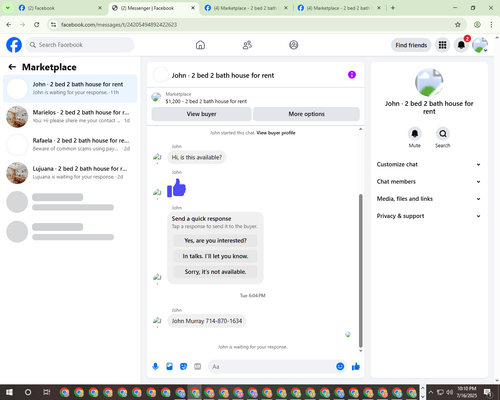The width and height of the screenshot is (500, 400).
Task: Click the Search Facebook field
Action: (80, 45)
